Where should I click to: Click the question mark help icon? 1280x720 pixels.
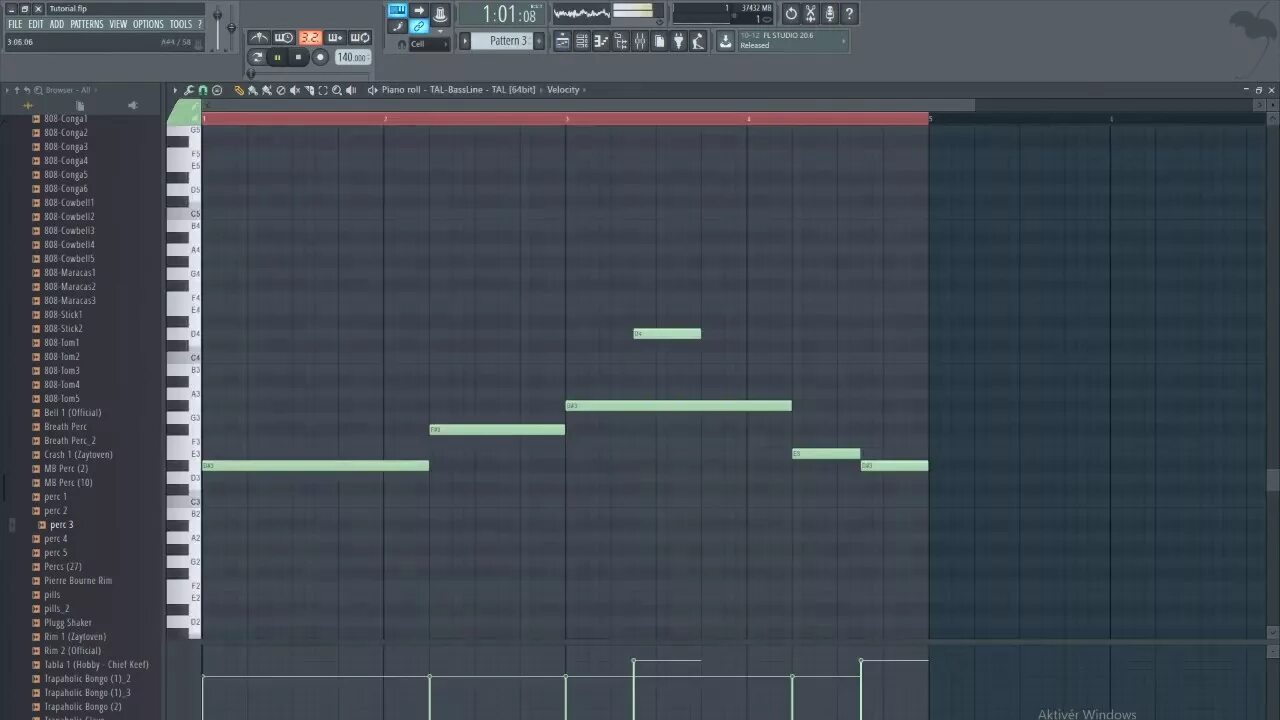pos(849,14)
